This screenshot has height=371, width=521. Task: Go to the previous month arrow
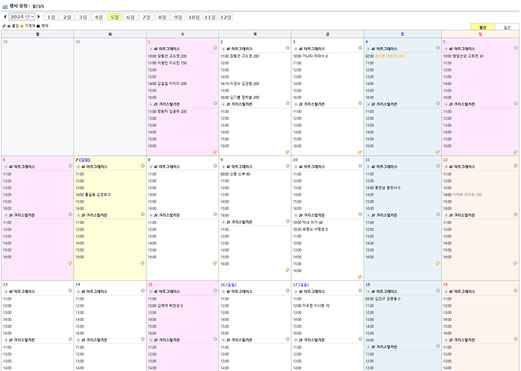click(5, 16)
